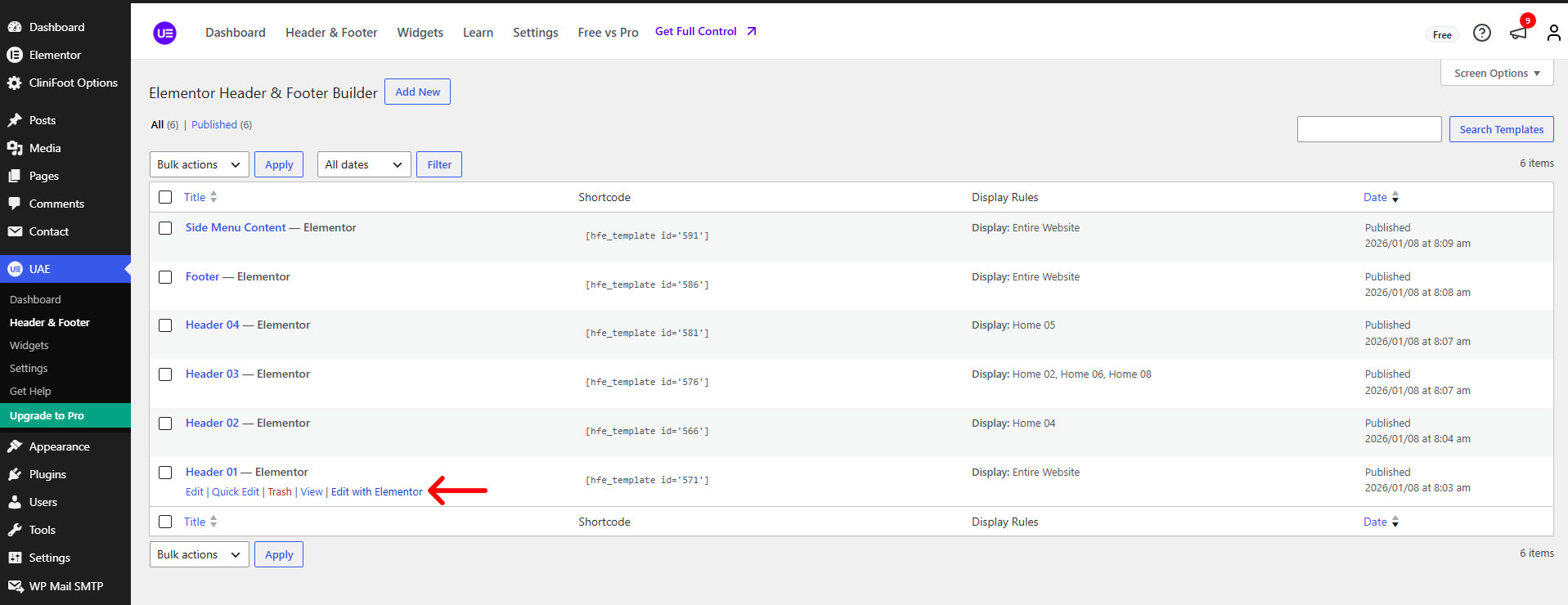Click the View link for Header 01
1568x605 pixels.
pos(312,492)
